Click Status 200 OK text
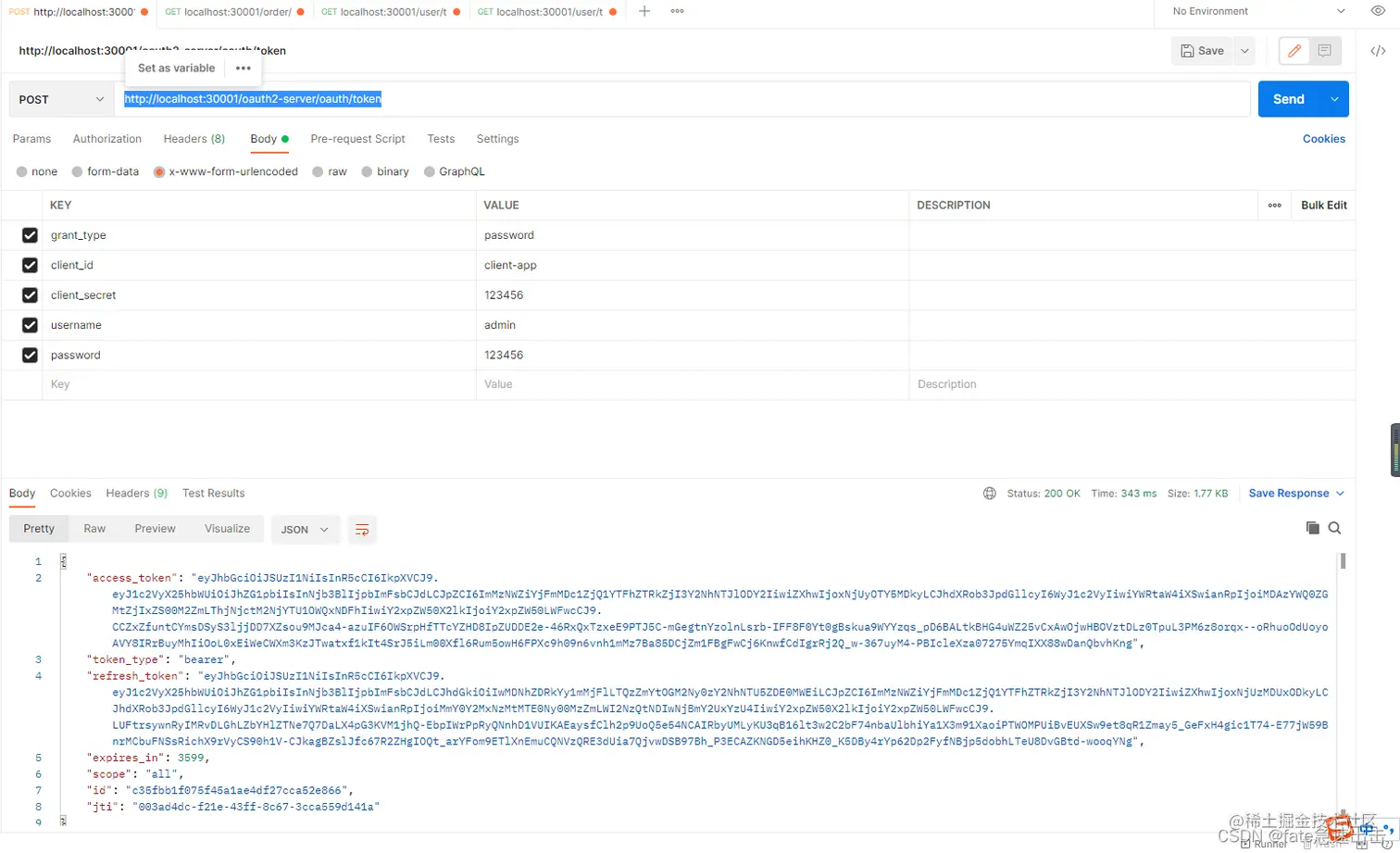The width and height of the screenshot is (1400, 853). pyautogui.click(x=1044, y=494)
